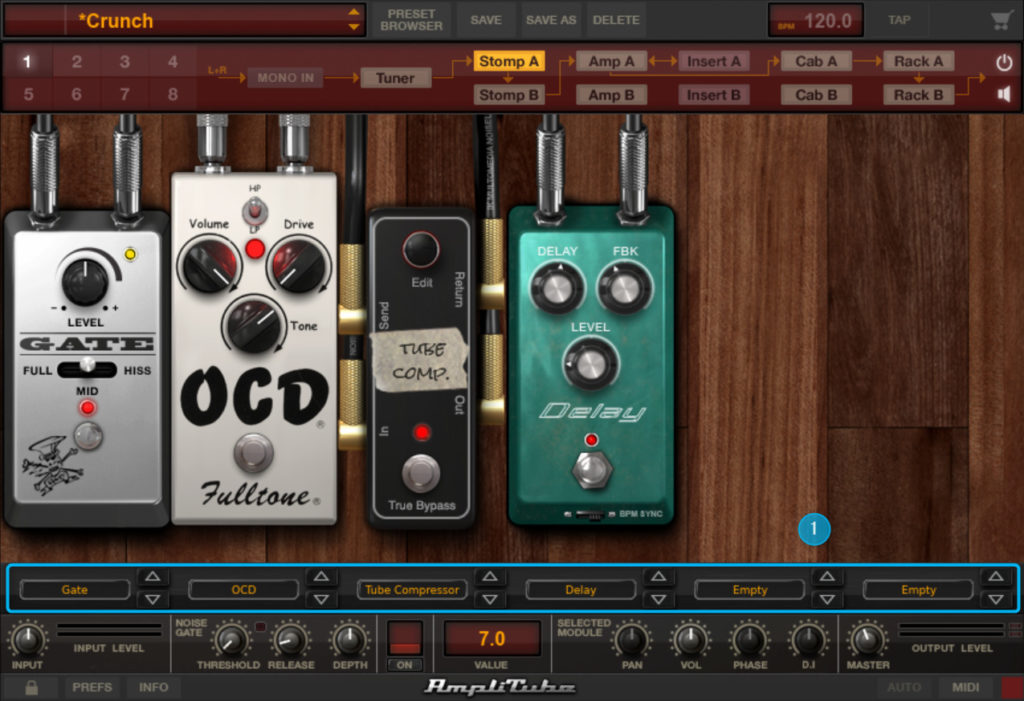Switch to the Rack B module

[x=919, y=95]
